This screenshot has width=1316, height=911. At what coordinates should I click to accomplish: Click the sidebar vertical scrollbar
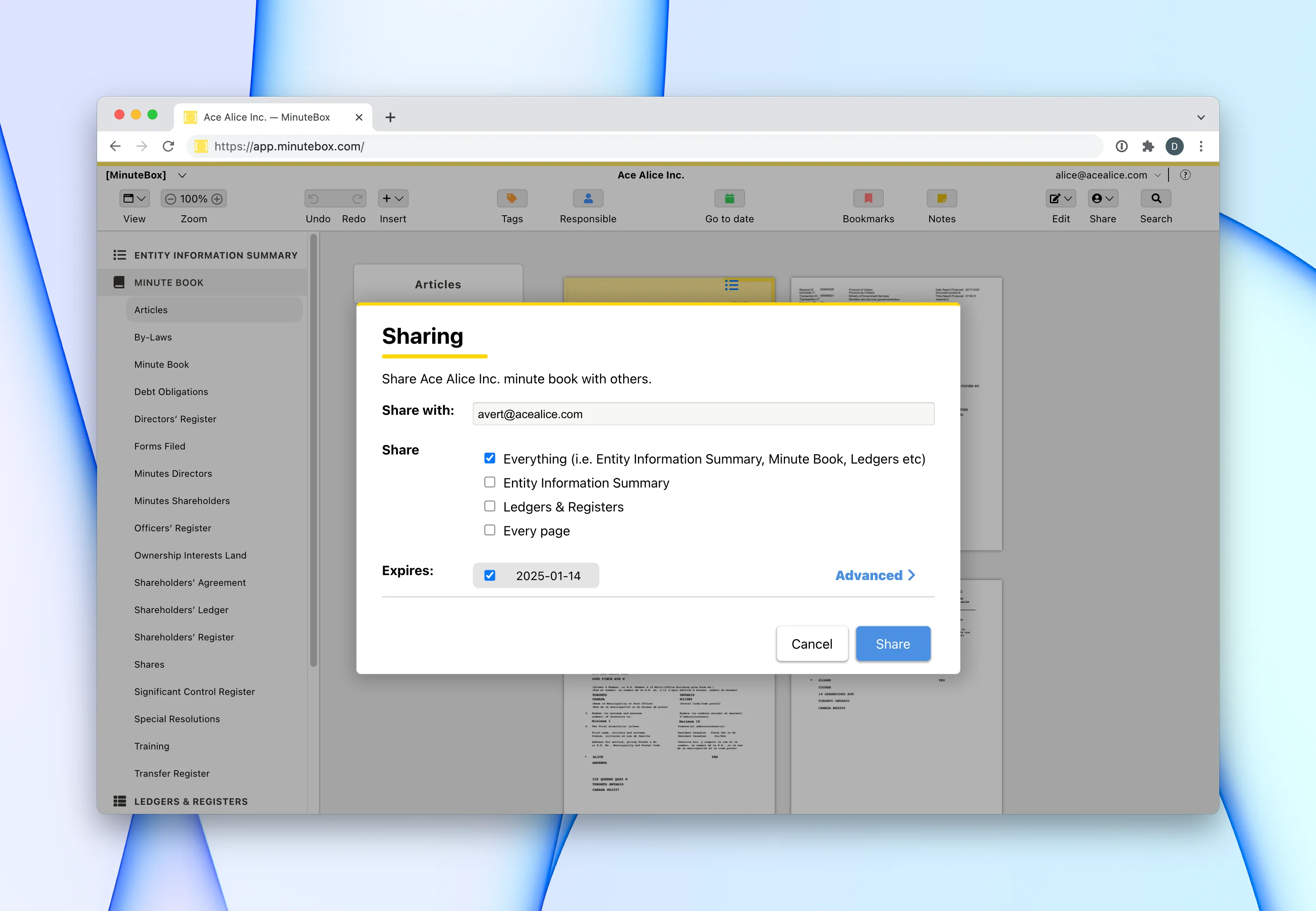point(313,451)
